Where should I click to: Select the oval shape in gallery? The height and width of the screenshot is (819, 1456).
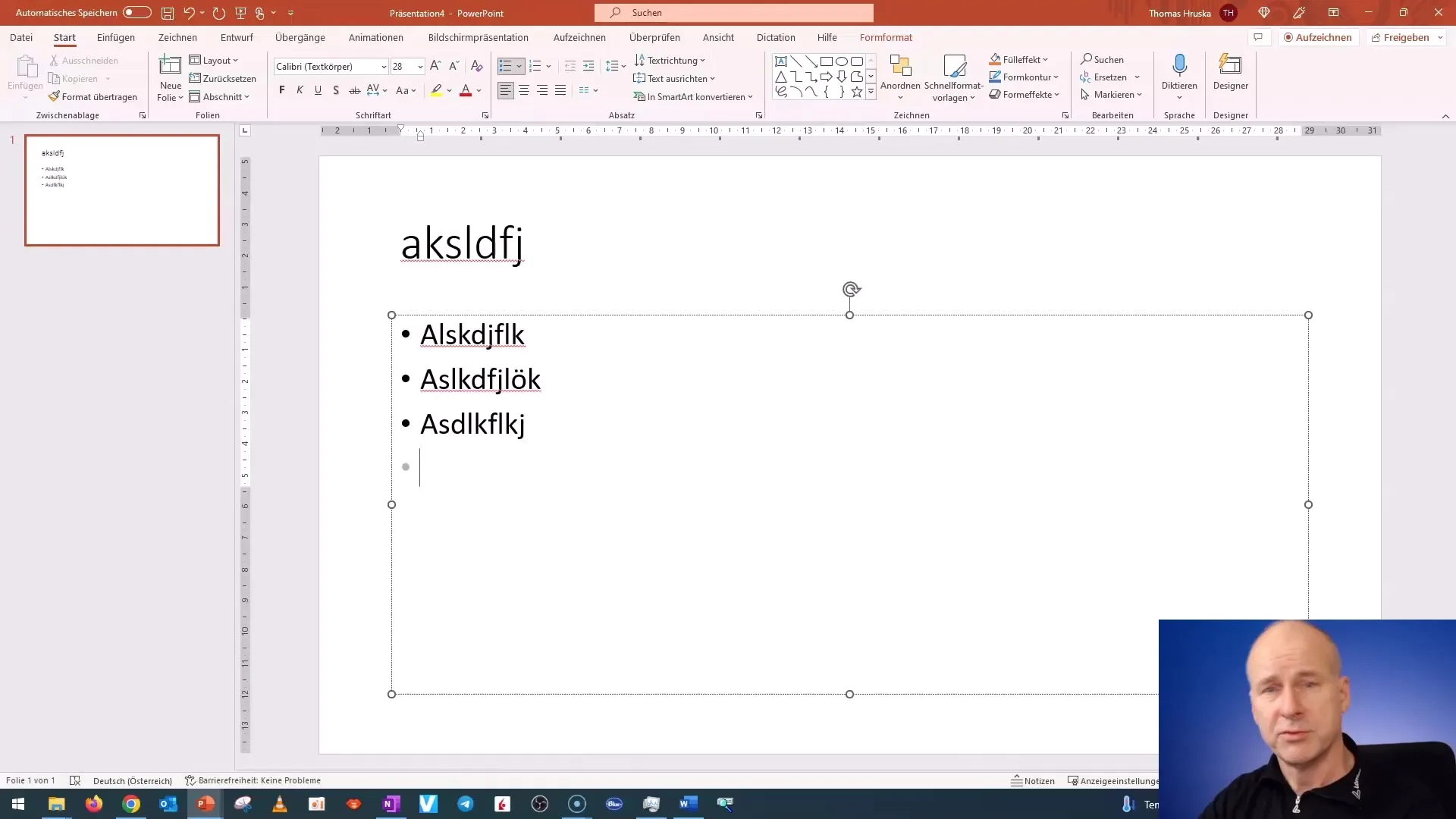point(842,61)
